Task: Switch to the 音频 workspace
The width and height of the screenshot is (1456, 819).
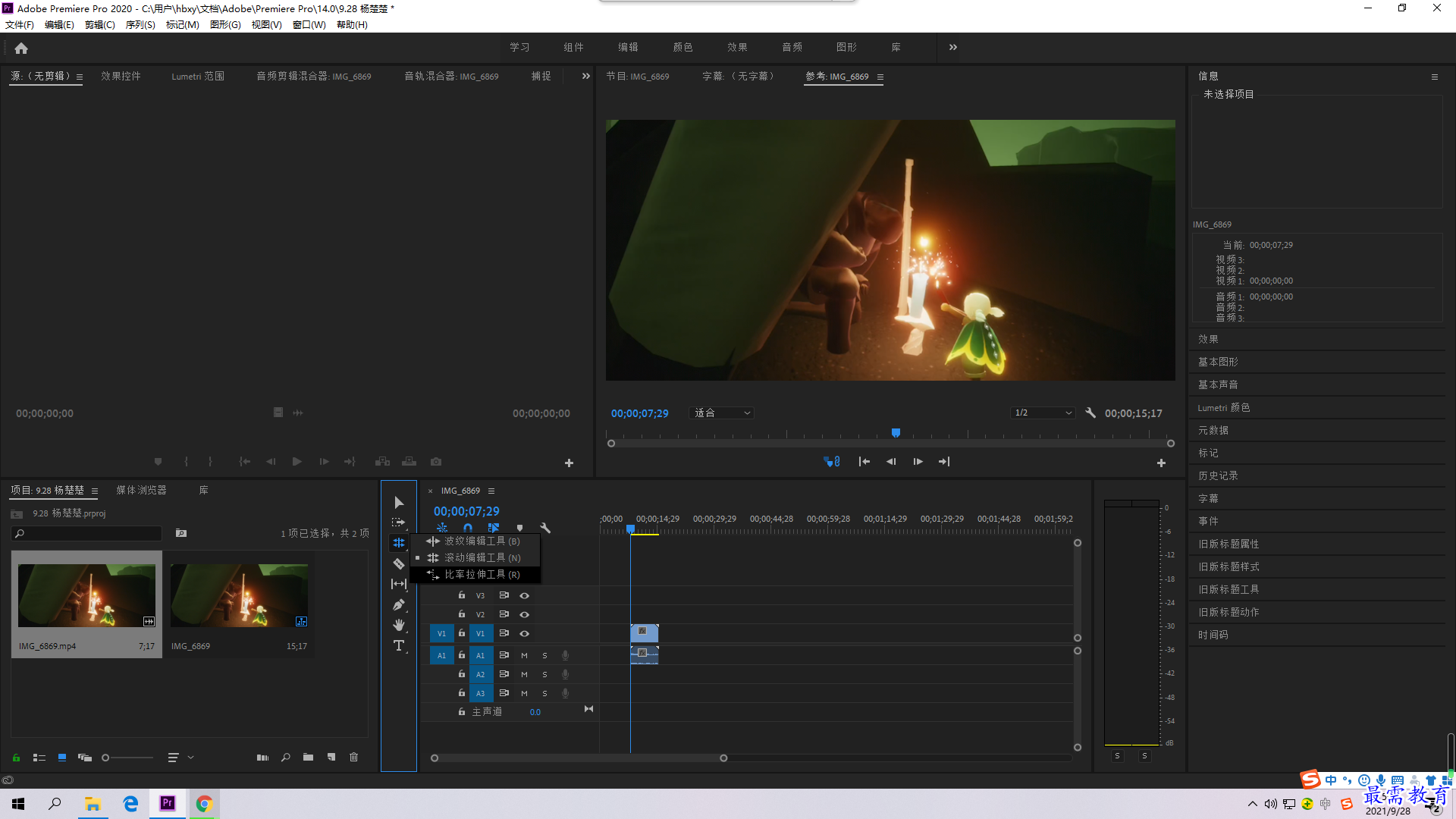Action: pyautogui.click(x=792, y=47)
